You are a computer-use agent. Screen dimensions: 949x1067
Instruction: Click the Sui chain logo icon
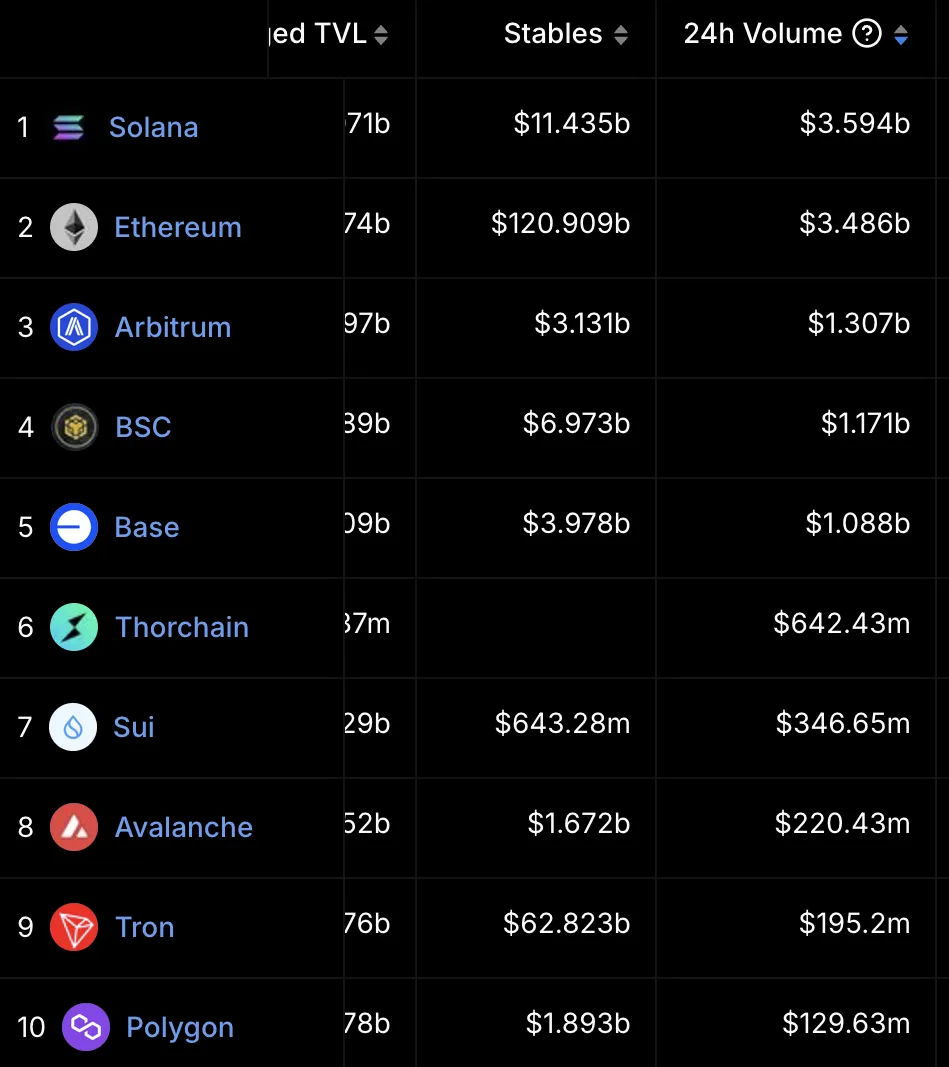[74, 727]
